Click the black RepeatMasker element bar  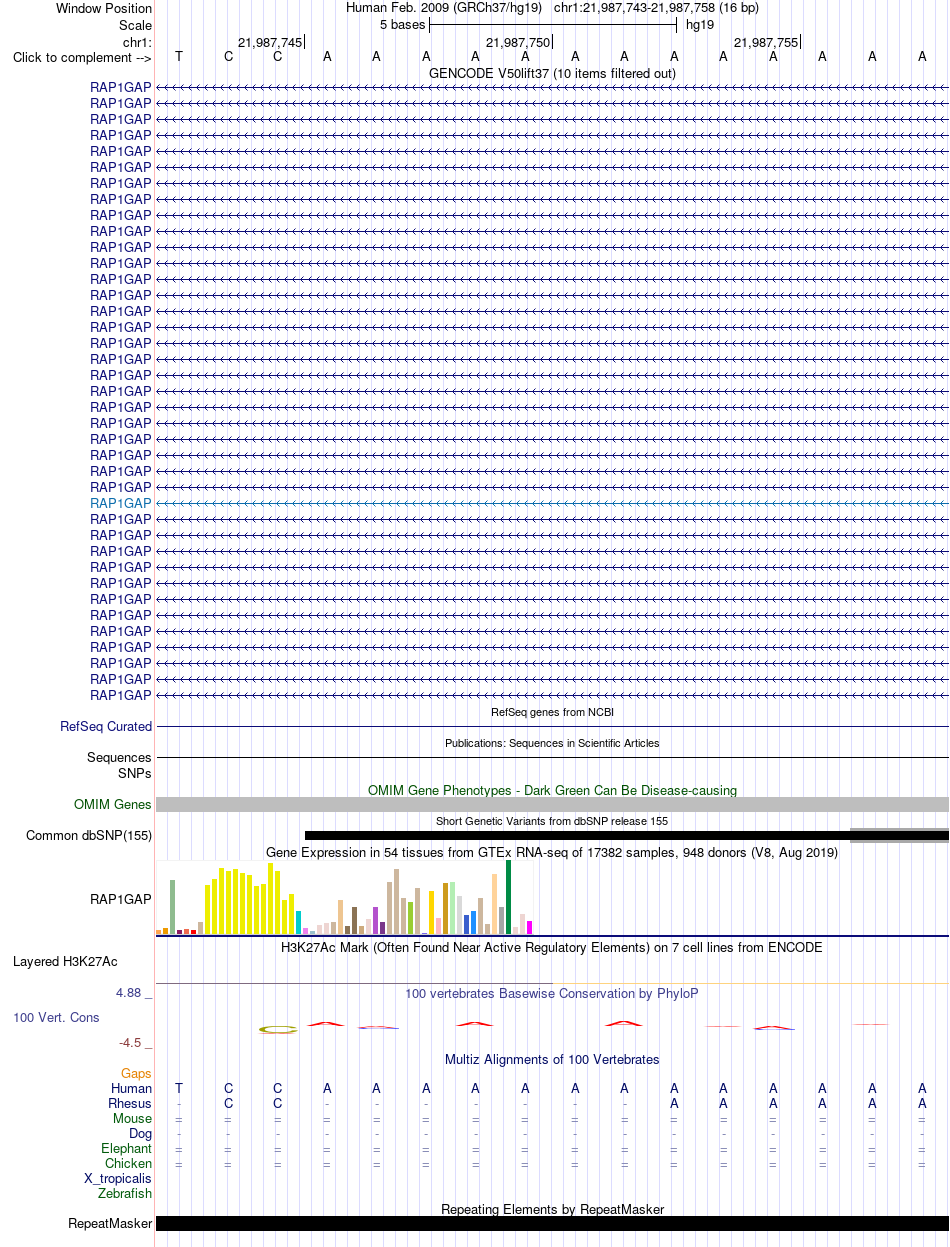(x=552, y=1223)
